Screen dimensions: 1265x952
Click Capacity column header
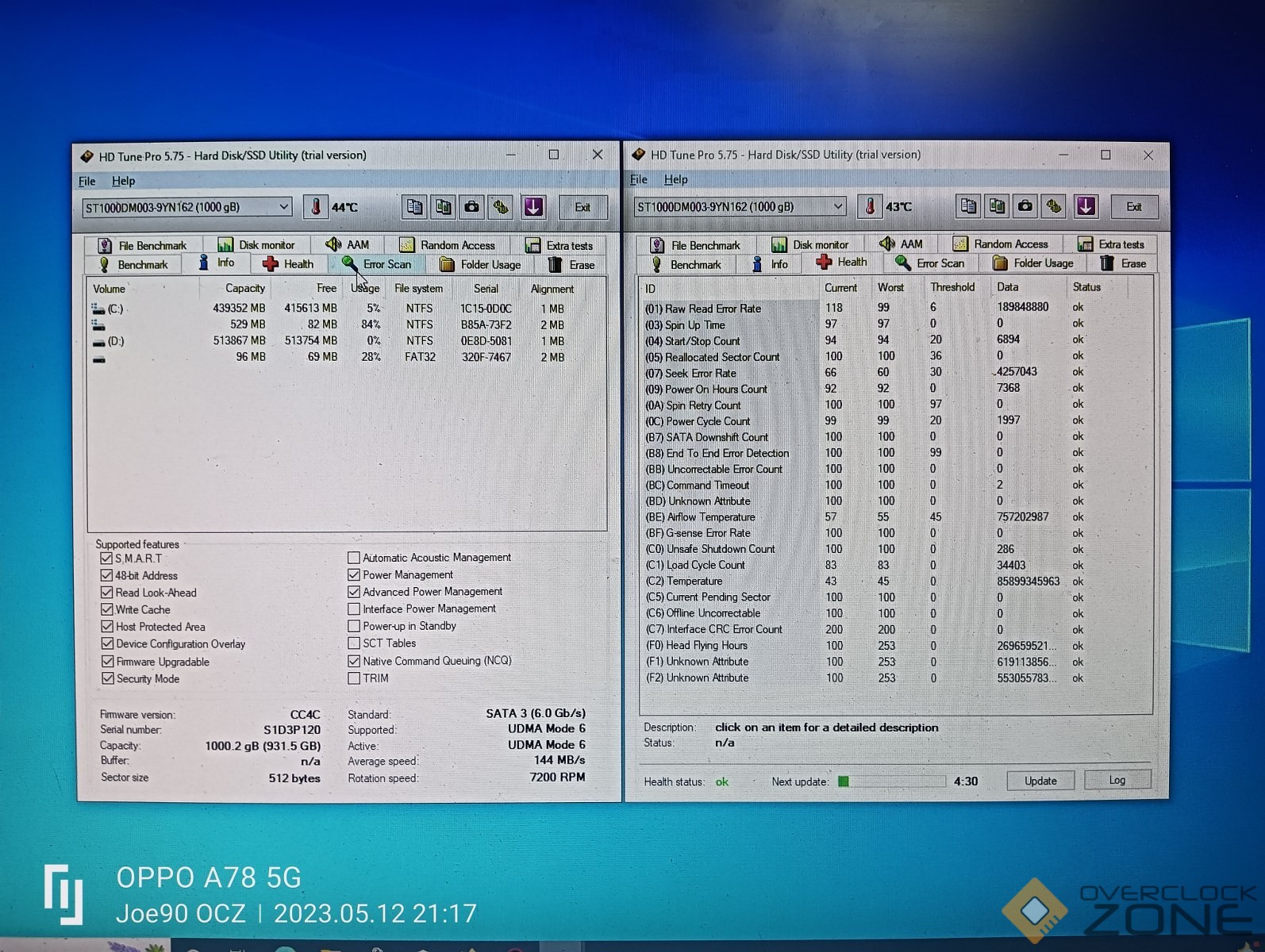pyautogui.click(x=244, y=289)
